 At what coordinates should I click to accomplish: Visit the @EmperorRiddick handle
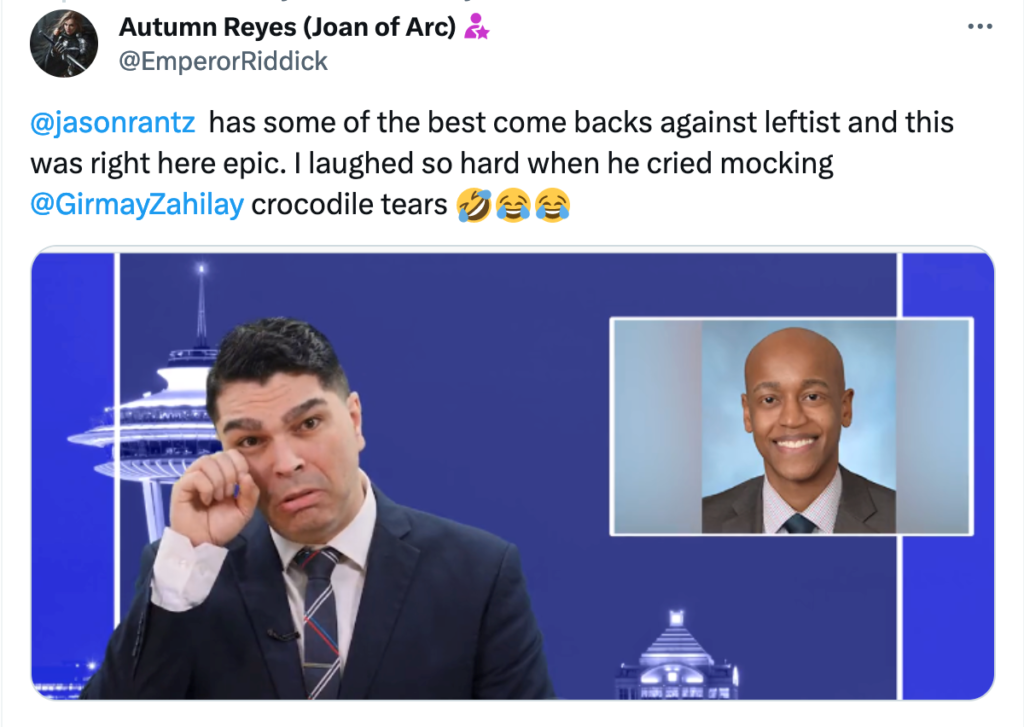[223, 61]
